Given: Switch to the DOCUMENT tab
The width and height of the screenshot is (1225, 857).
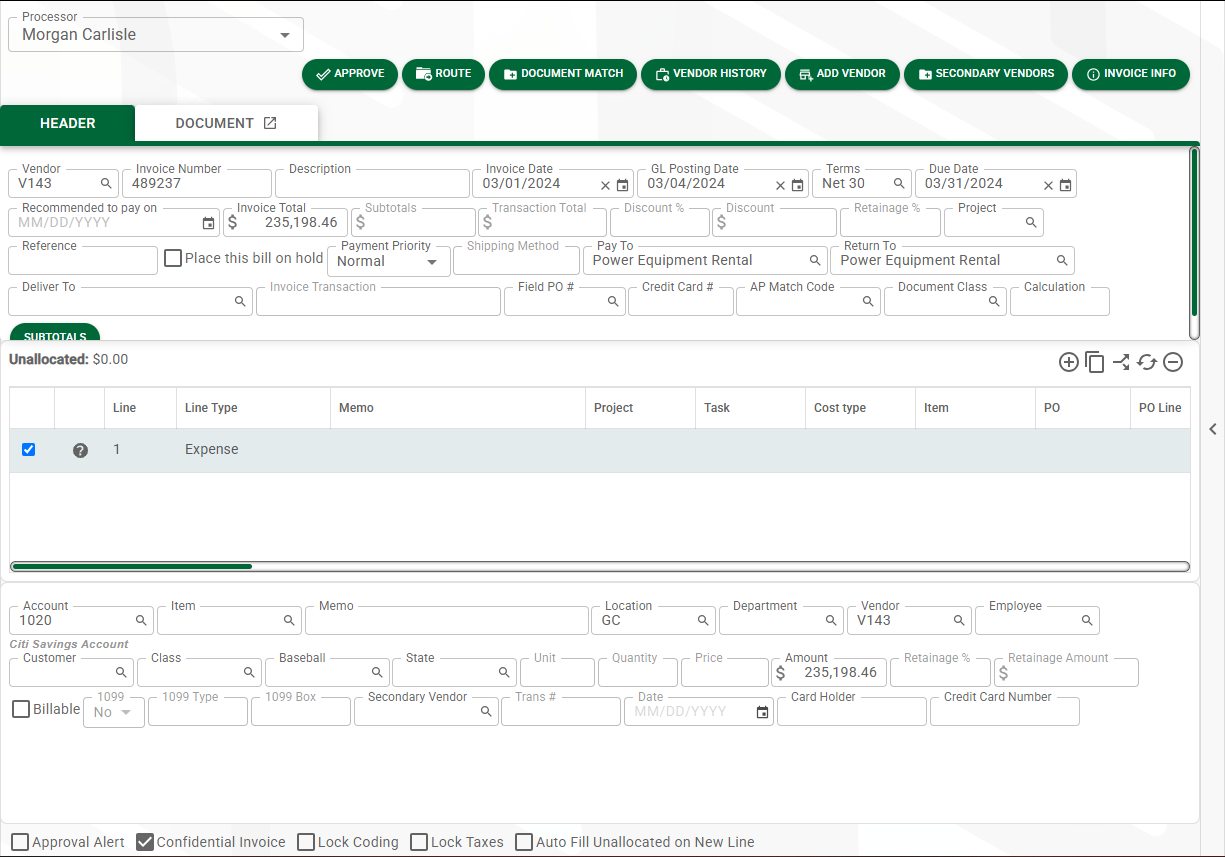Looking at the screenshot, I should click(x=226, y=124).
